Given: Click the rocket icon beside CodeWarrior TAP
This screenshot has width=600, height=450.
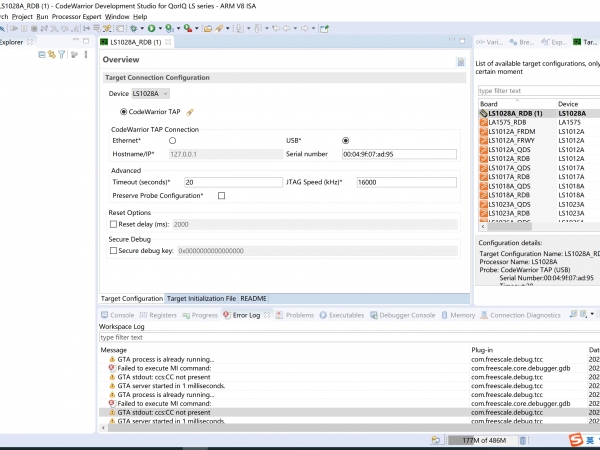Looking at the screenshot, I should (x=190, y=111).
